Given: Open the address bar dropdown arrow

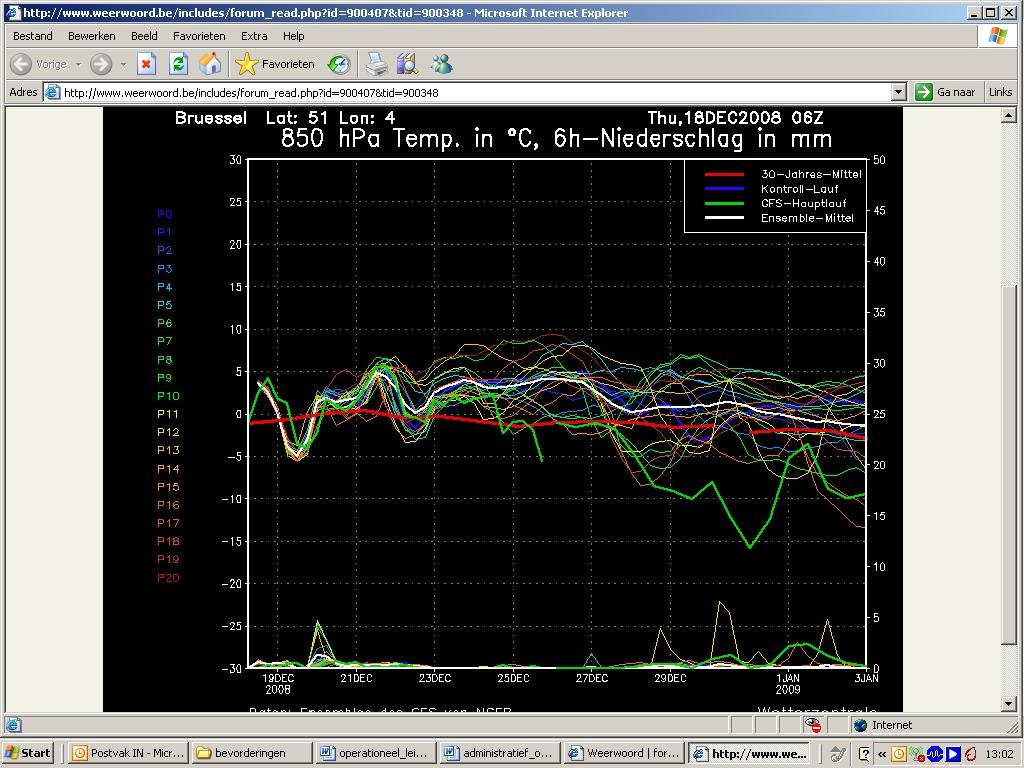Looking at the screenshot, I should coord(899,92).
